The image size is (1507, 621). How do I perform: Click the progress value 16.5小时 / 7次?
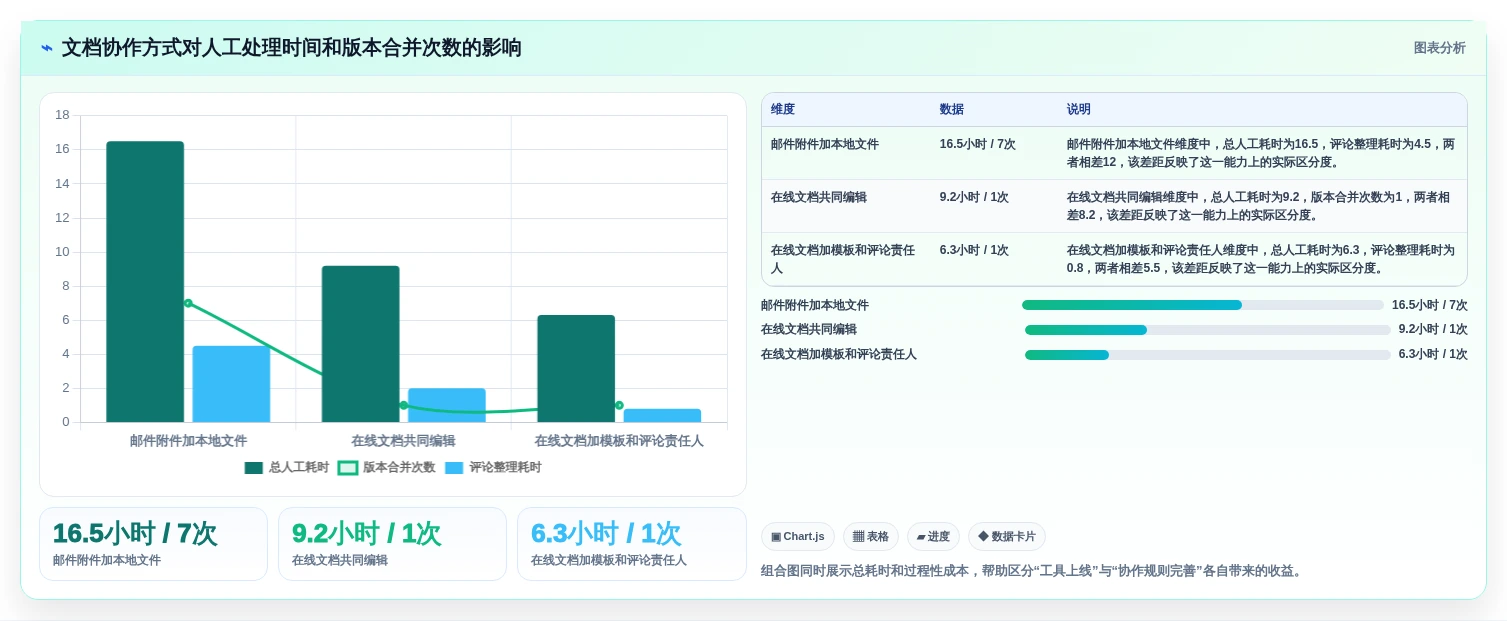click(1430, 305)
